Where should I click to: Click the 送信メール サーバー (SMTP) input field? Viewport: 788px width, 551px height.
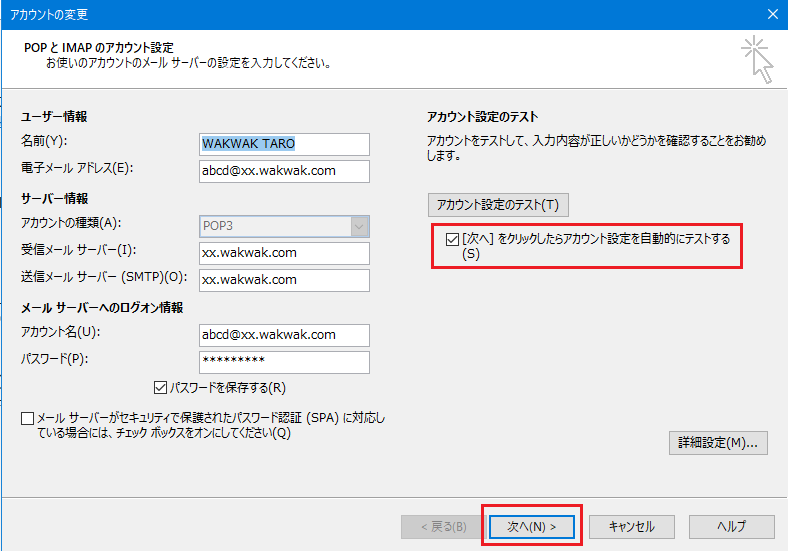point(284,281)
